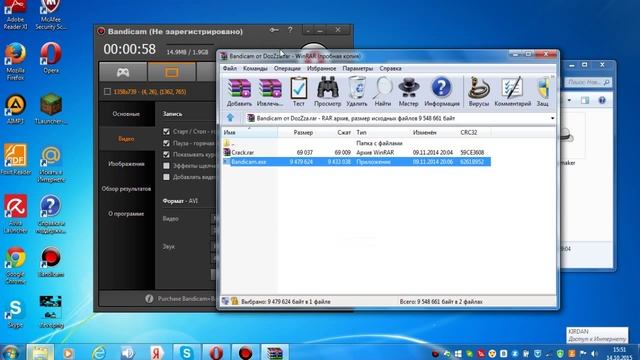Select Bandicam screen rectangle recording mode tab
Viewport: 640px width, 360px height.
(x=171, y=73)
